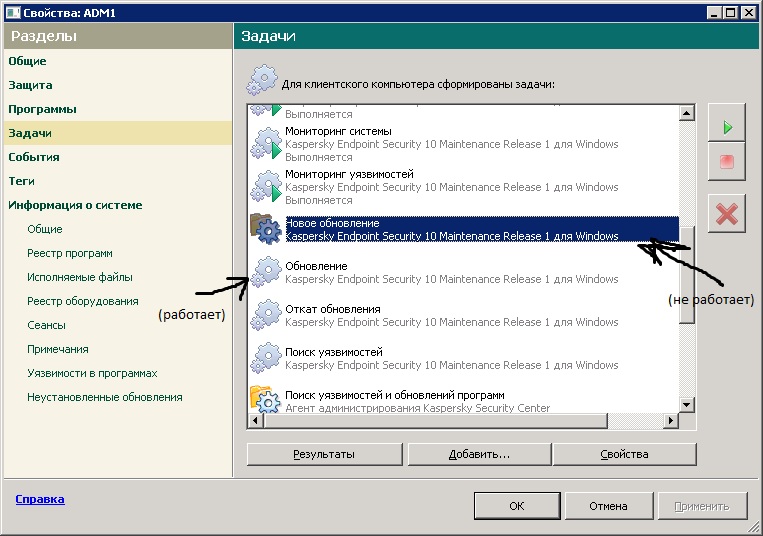Click the task list scroll down arrow
The height and width of the screenshot is (536, 763).
click(687, 405)
